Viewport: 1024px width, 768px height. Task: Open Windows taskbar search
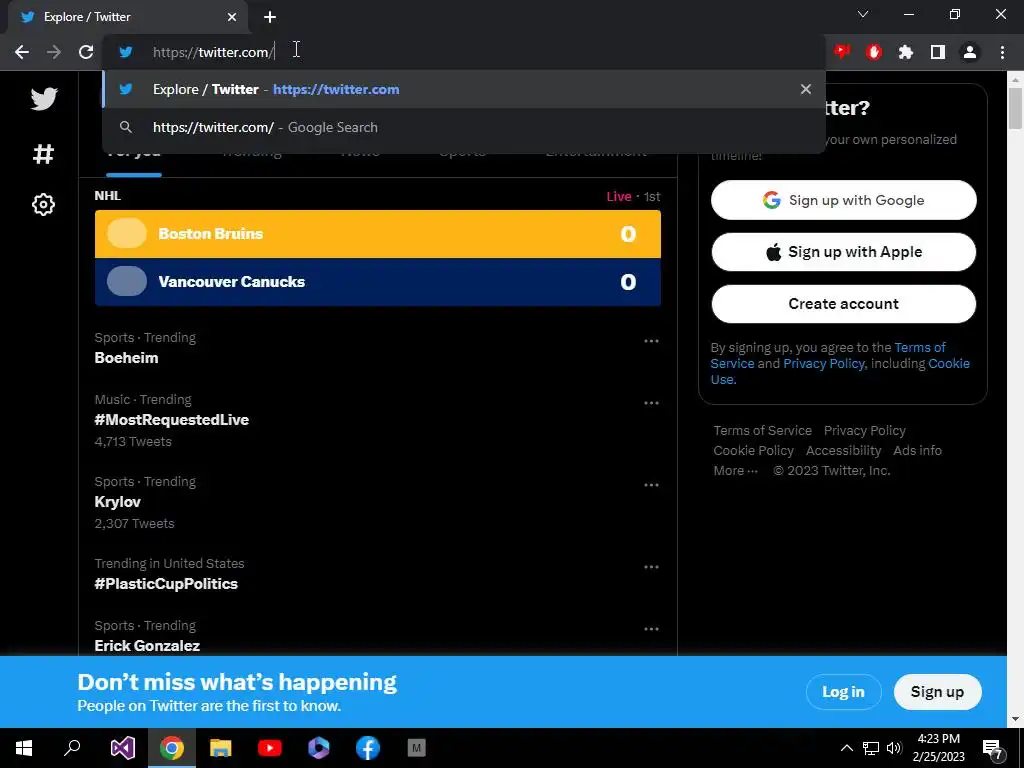pyautogui.click(x=72, y=748)
